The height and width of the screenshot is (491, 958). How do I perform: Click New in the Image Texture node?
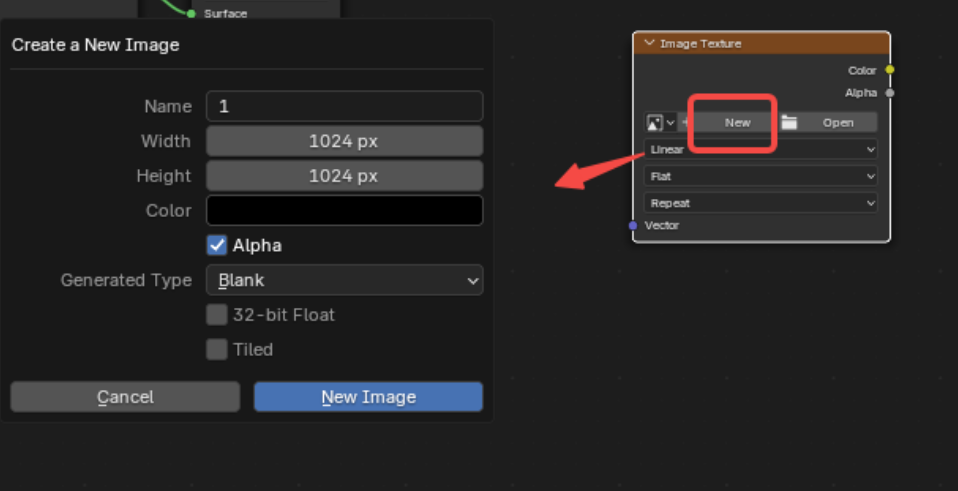pyautogui.click(x=737, y=123)
